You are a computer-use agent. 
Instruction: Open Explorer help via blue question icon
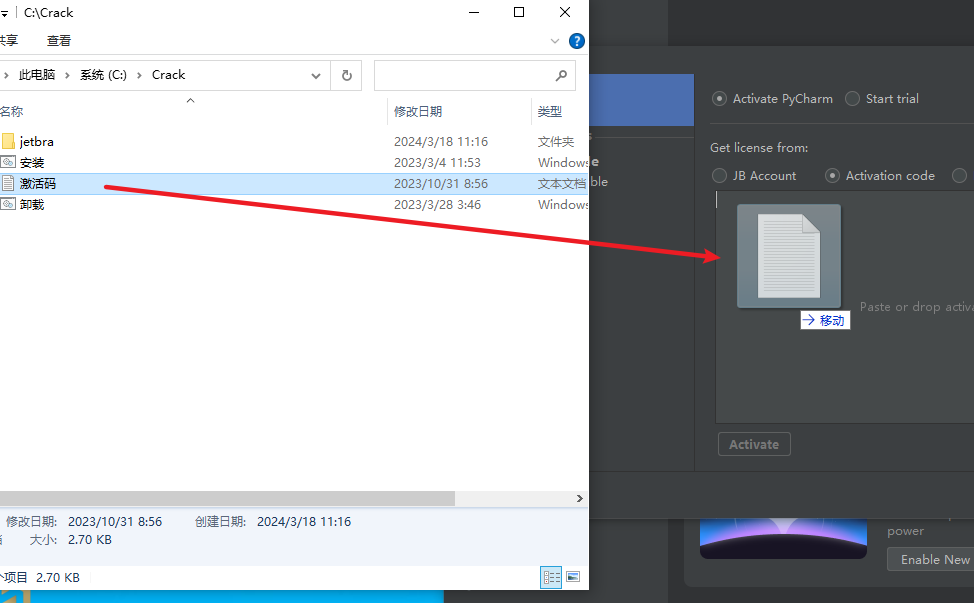pyautogui.click(x=576, y=41)
